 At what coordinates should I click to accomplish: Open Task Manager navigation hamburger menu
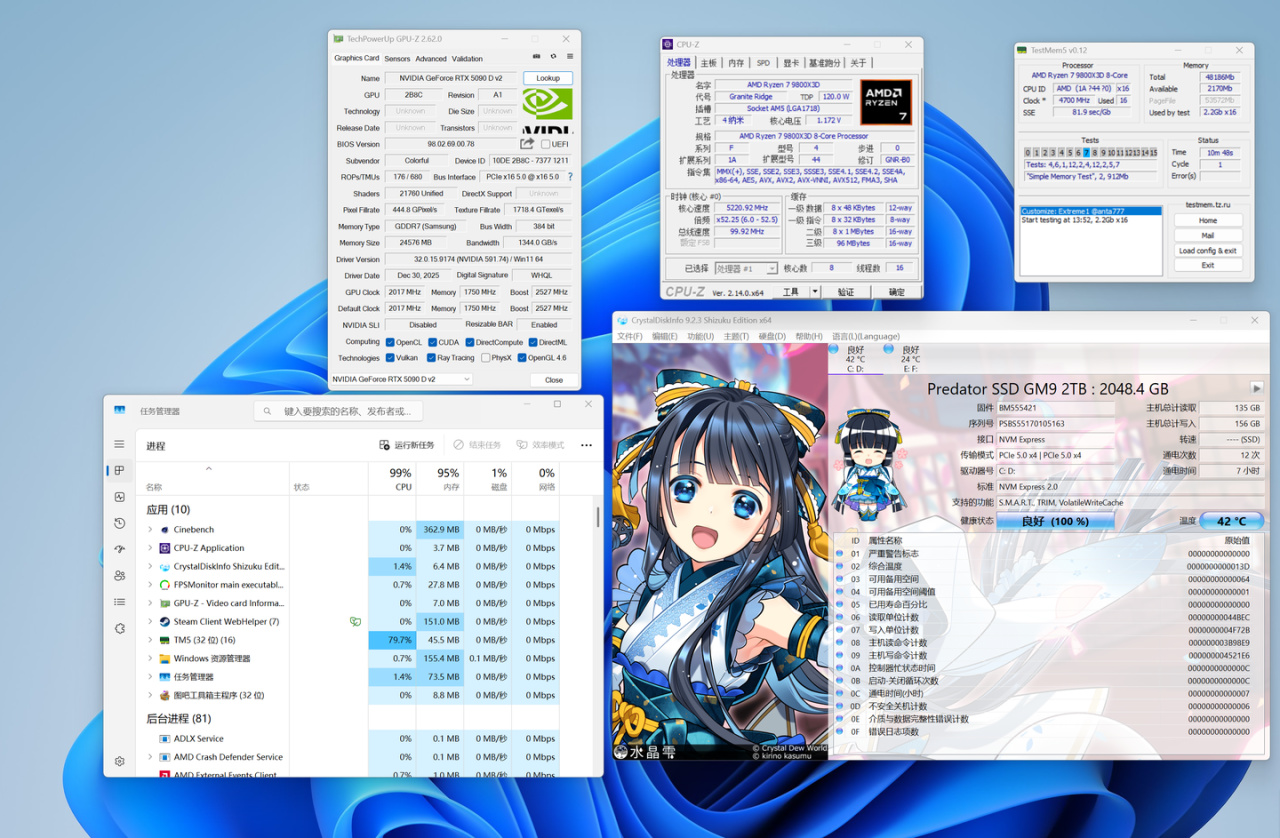120,444
